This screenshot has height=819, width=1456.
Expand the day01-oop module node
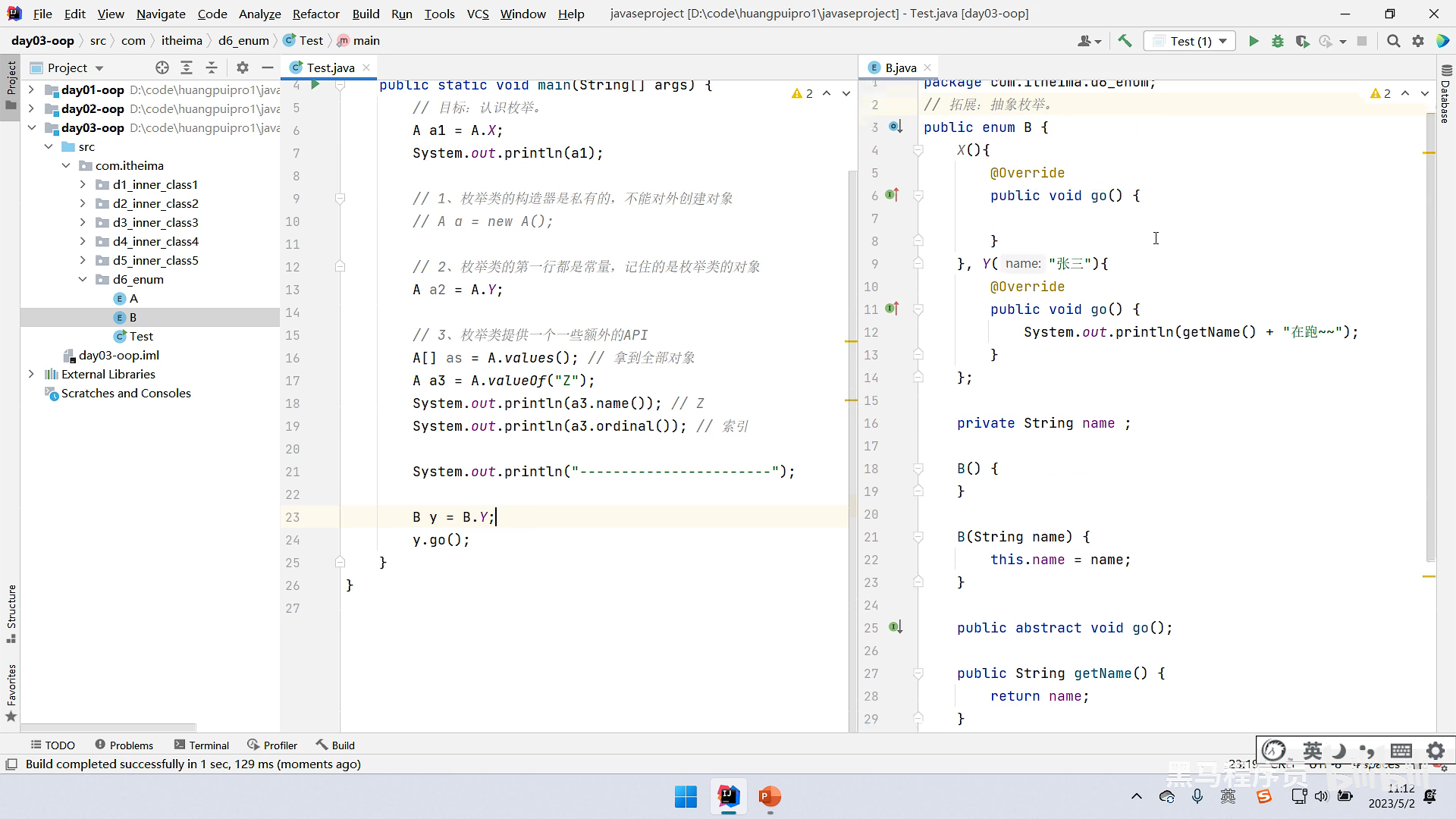coord(31,89)
